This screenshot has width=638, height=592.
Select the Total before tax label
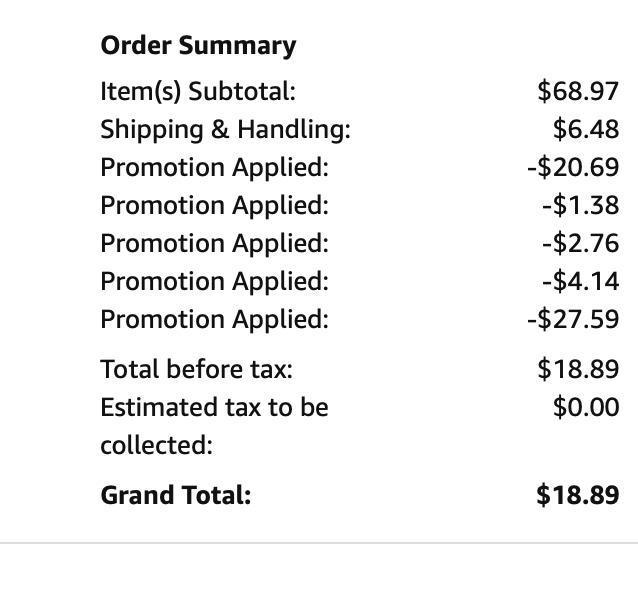click(197, 369)
